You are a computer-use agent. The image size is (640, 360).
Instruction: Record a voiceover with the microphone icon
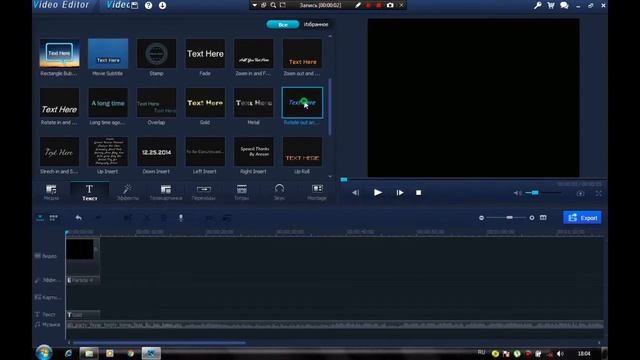point(181,218)
